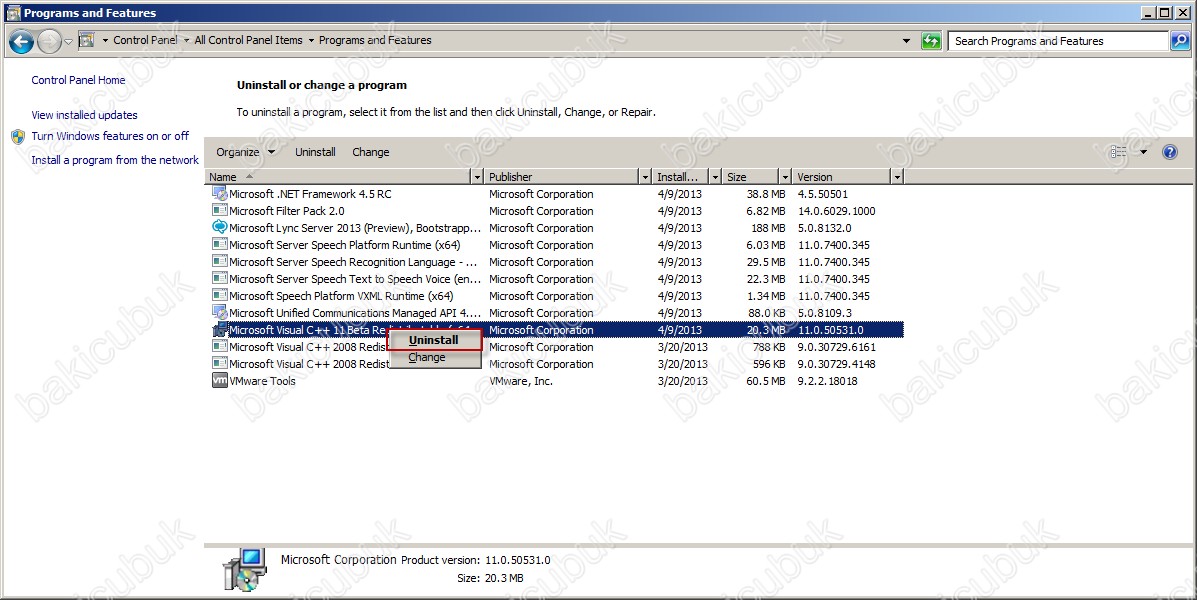Click the All Control Panel Items breadcrumb
The image size is (1197, 600).
[x=248, y=40]
